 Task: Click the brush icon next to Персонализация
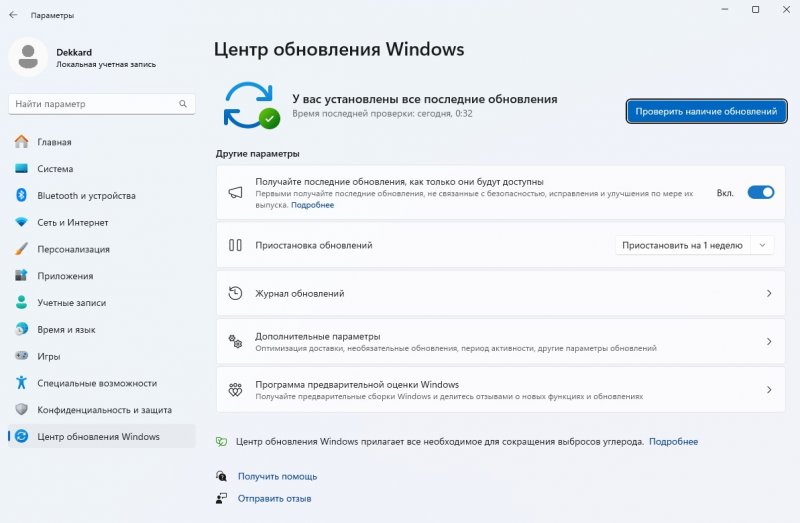[x=21, y=249]
